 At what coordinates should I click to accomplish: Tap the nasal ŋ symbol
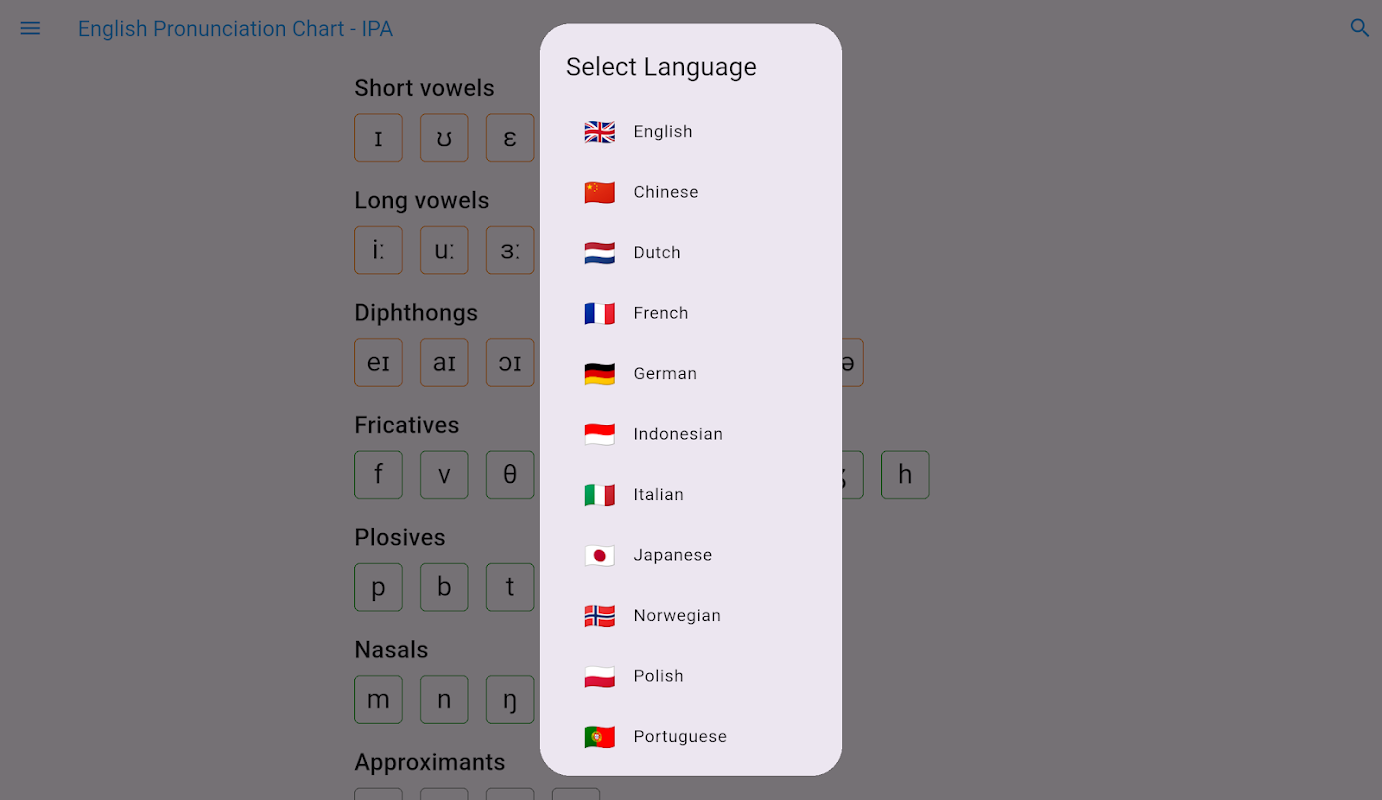point(510,700)
